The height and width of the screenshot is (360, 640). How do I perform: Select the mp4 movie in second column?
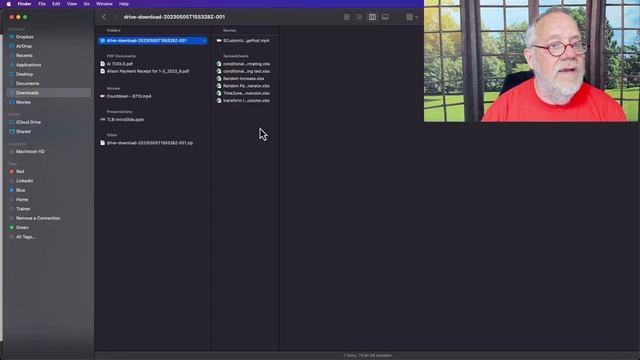[x=246, y=41]
